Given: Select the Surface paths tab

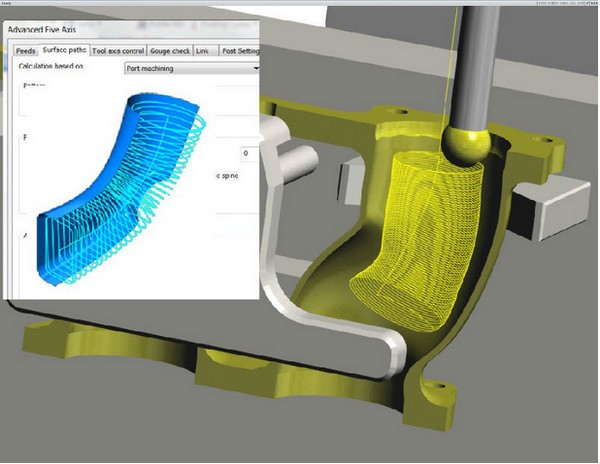Looking at the screenshot, I should [64, 50].
